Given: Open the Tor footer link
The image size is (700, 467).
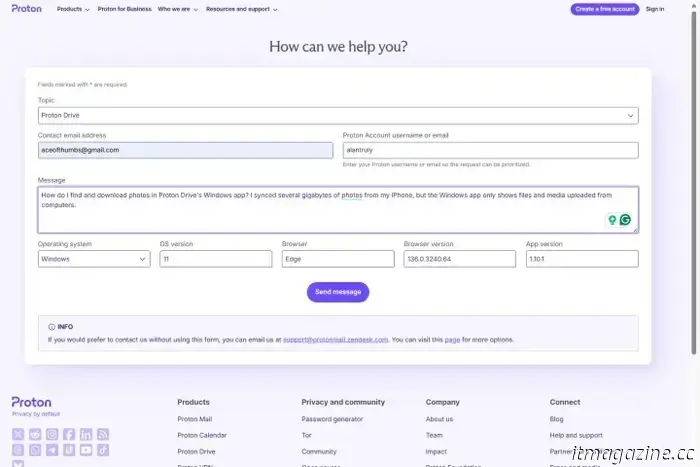Looking at the screenshot, I should (306, 435).
